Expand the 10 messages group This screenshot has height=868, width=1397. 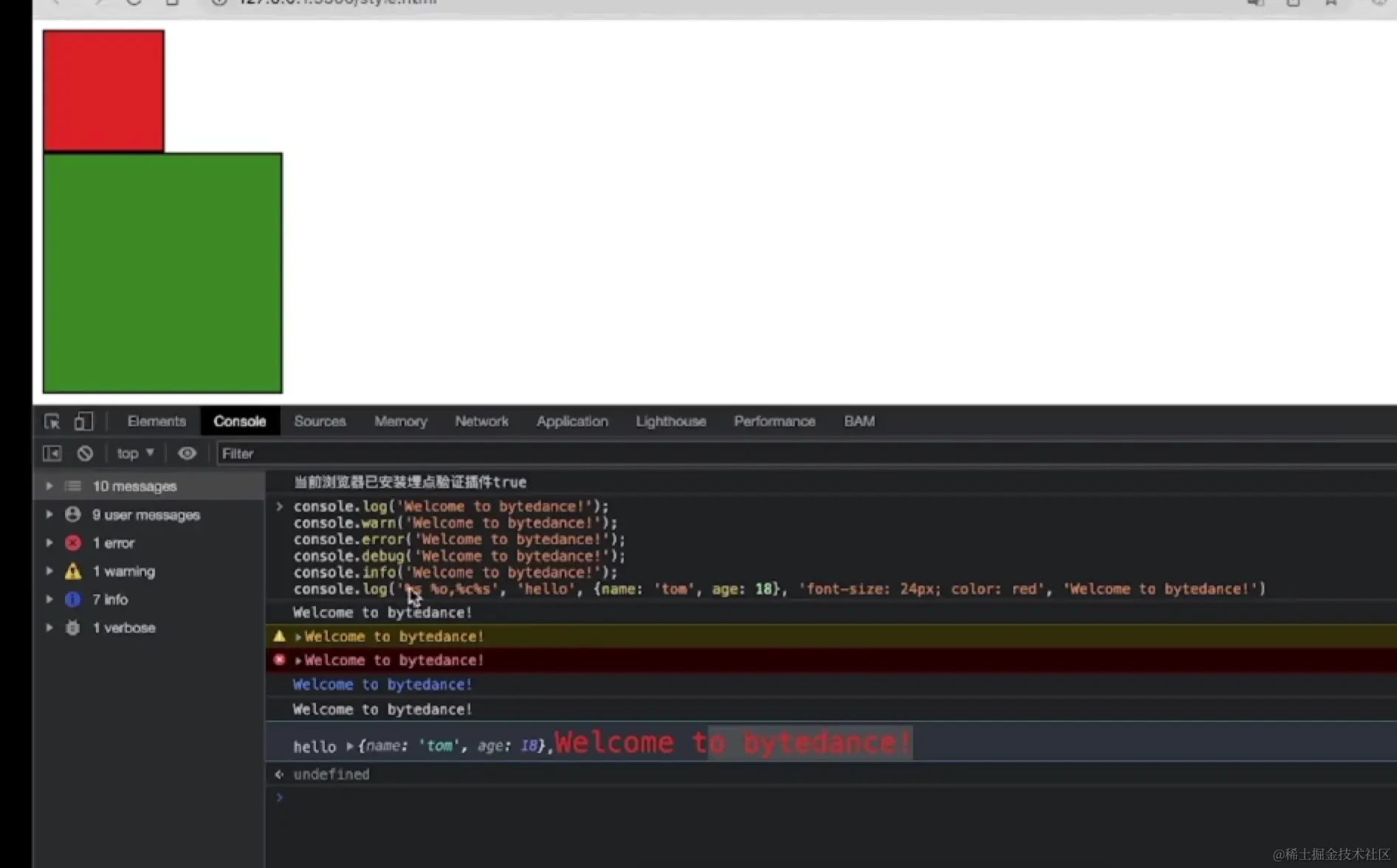(x=49, y=486)
